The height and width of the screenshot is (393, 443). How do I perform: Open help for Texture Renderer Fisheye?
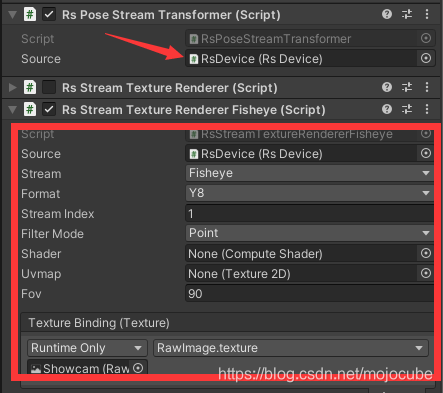(387, 109)
